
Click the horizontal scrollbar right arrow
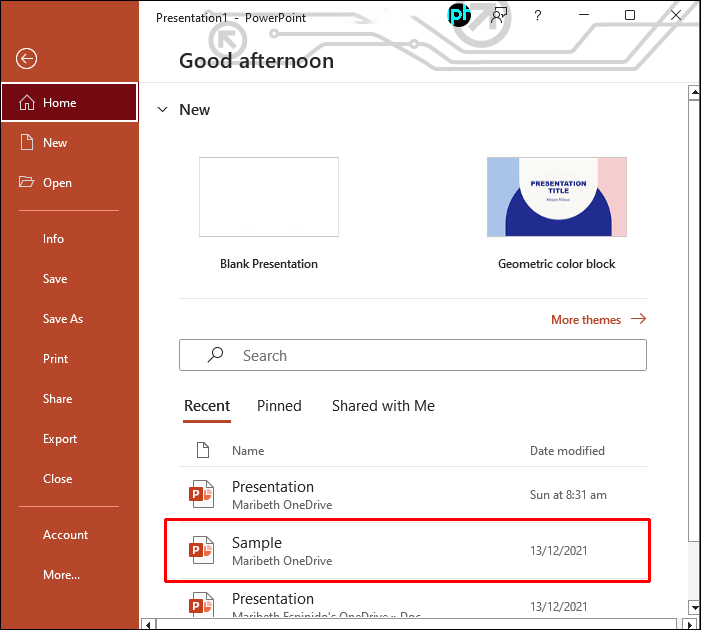point(690,624)
